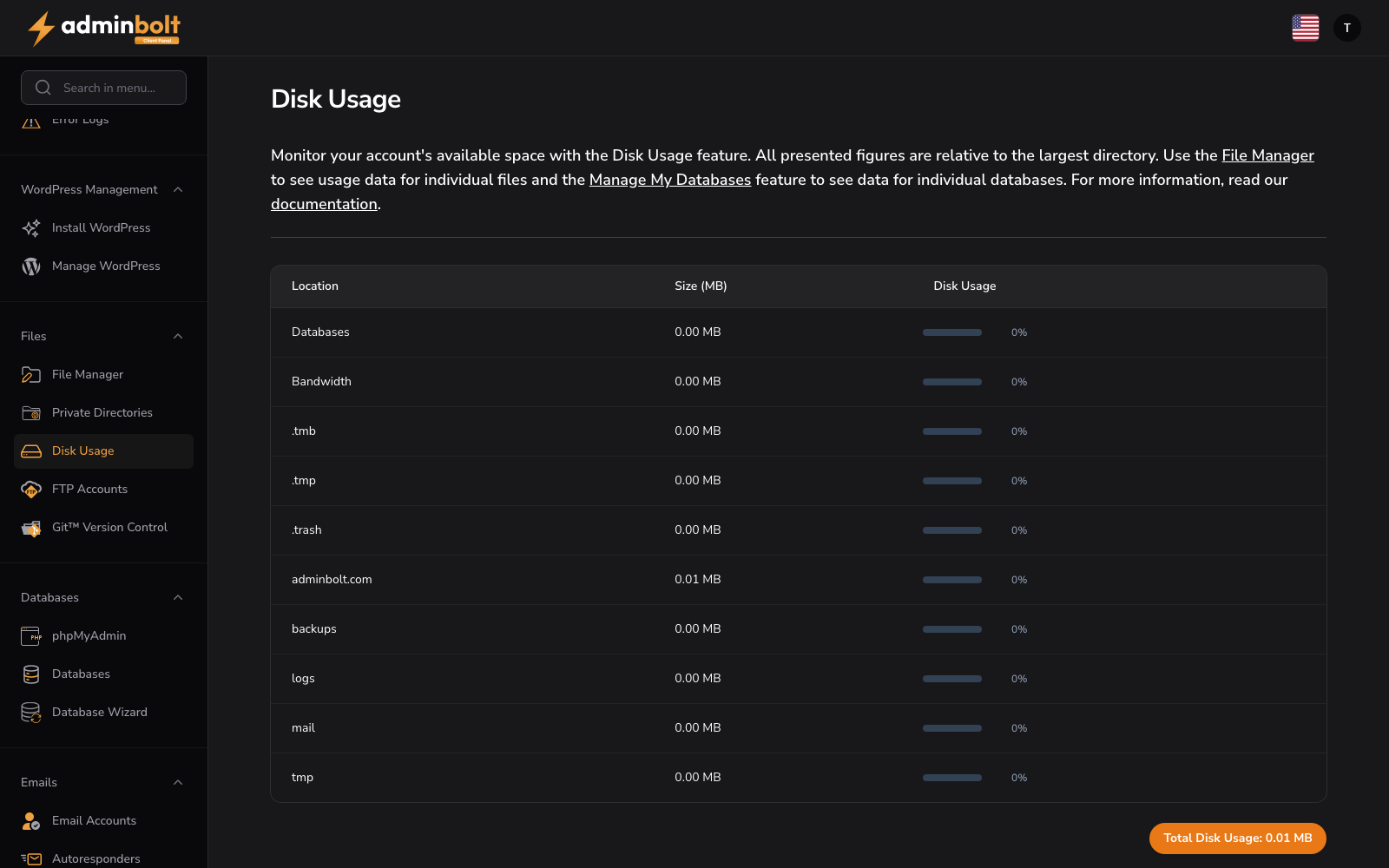
Task: Click the Manage WordPress logo icon
Action: point(31,266)
